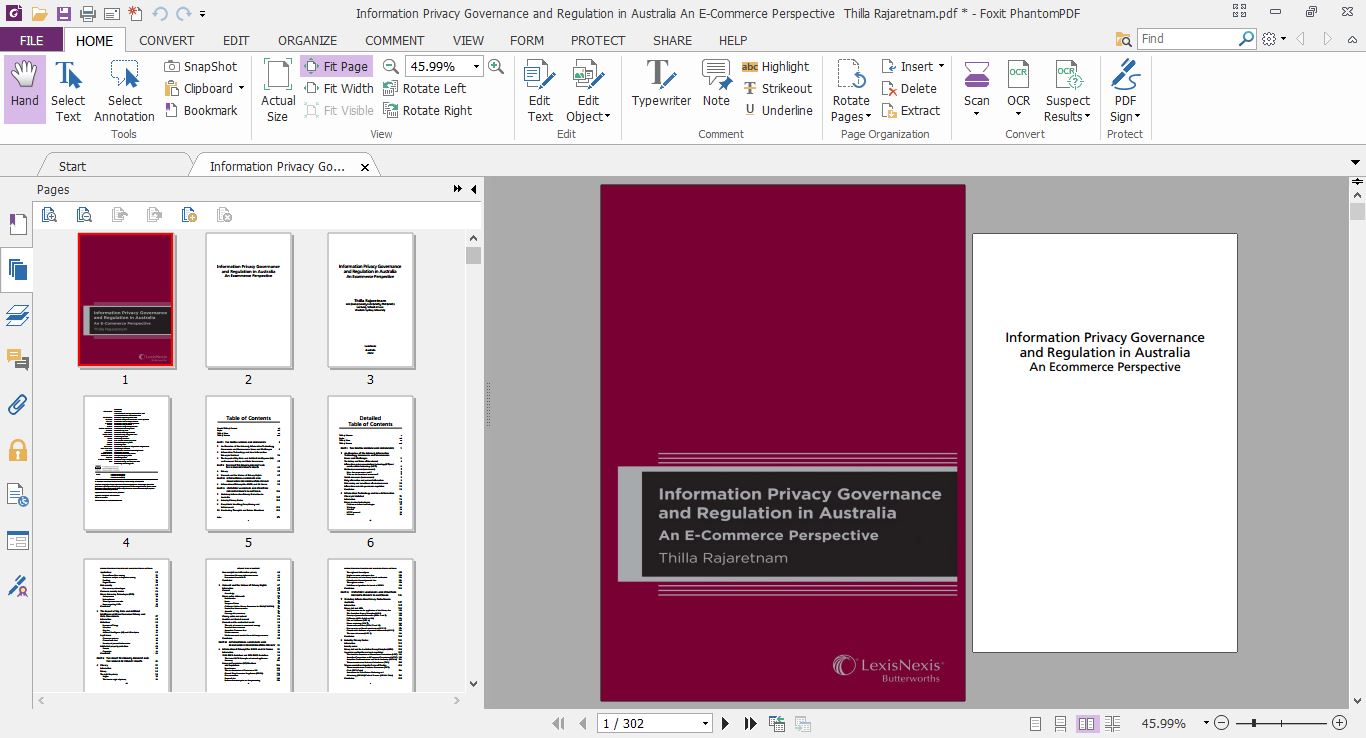Open the HELP ribbon tab

[x=733, y=40]
